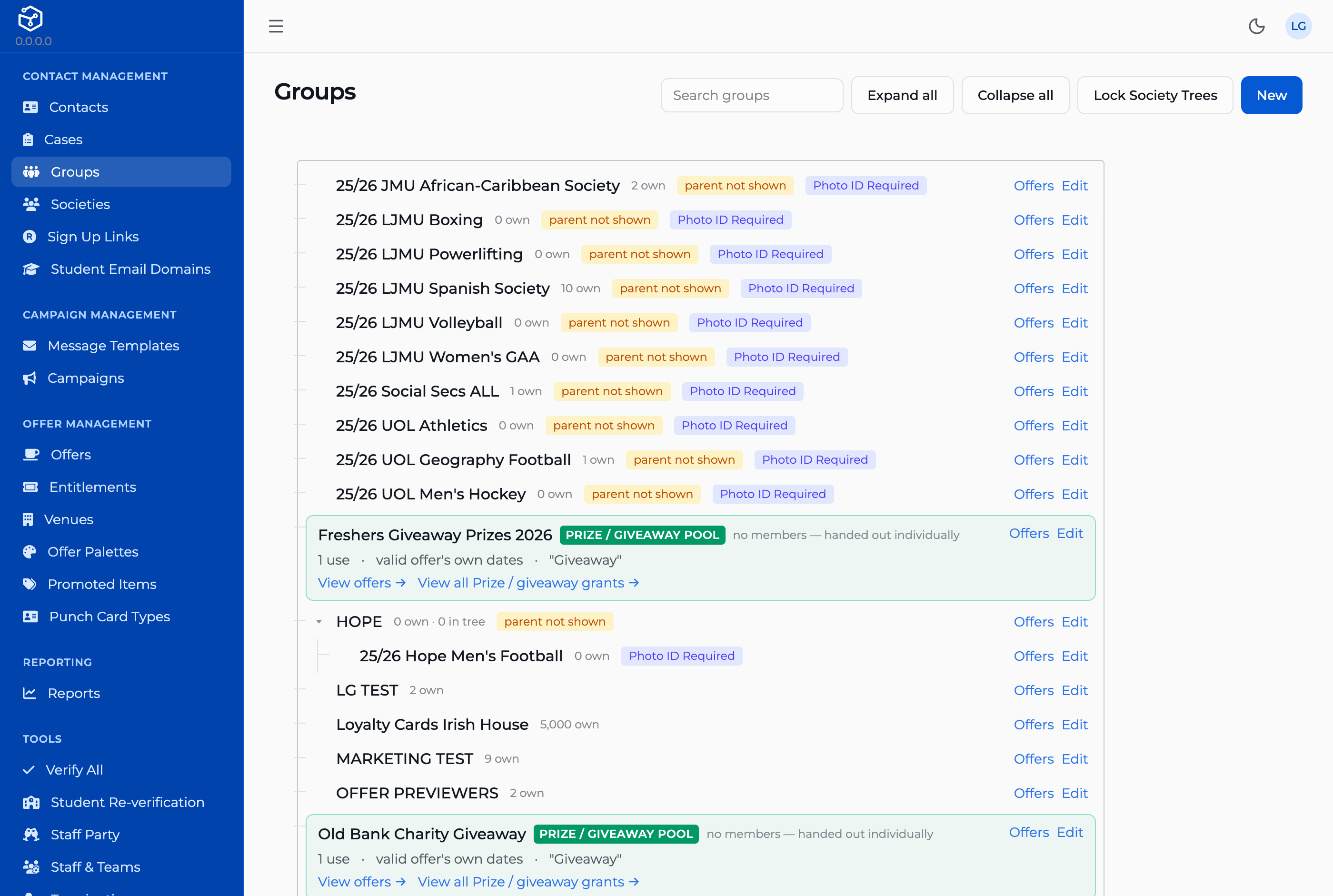1333x896 pixels.
Task: Focus the Search groups field
Action: (x=752, y=95)
